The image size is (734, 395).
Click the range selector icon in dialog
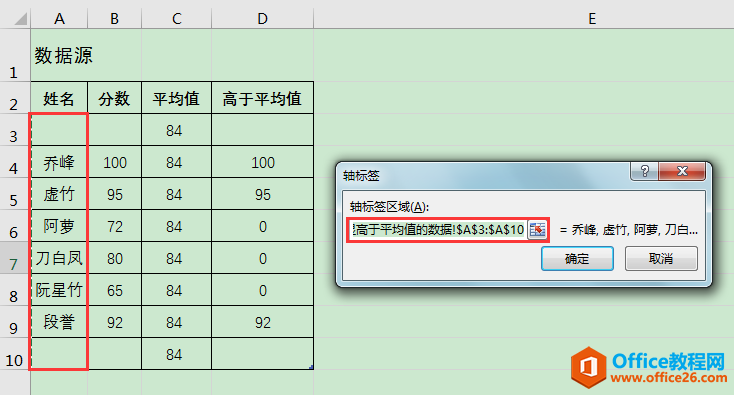(x=537, y=230)
